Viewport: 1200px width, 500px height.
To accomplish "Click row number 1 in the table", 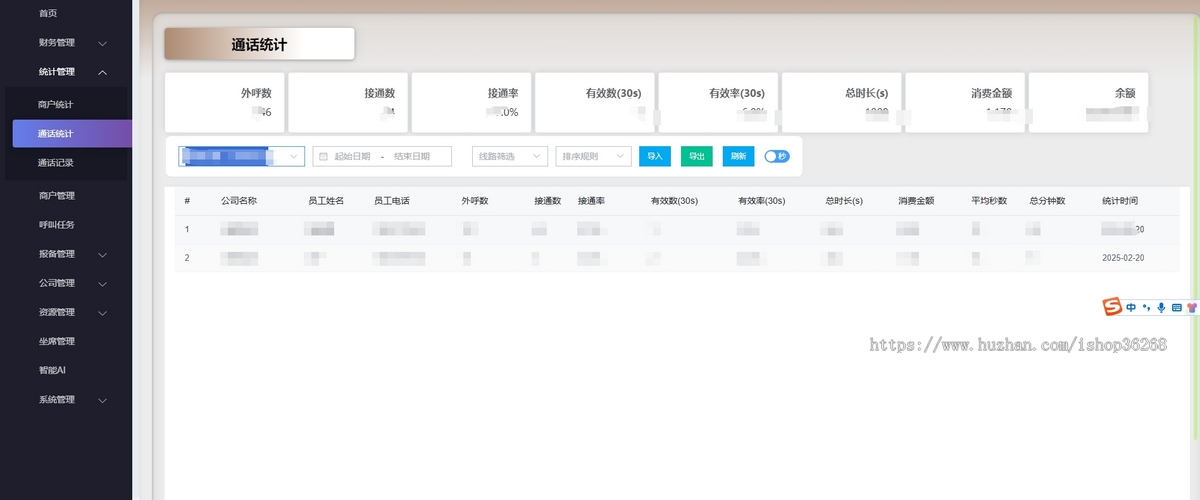I will click(x=187, y=229).
